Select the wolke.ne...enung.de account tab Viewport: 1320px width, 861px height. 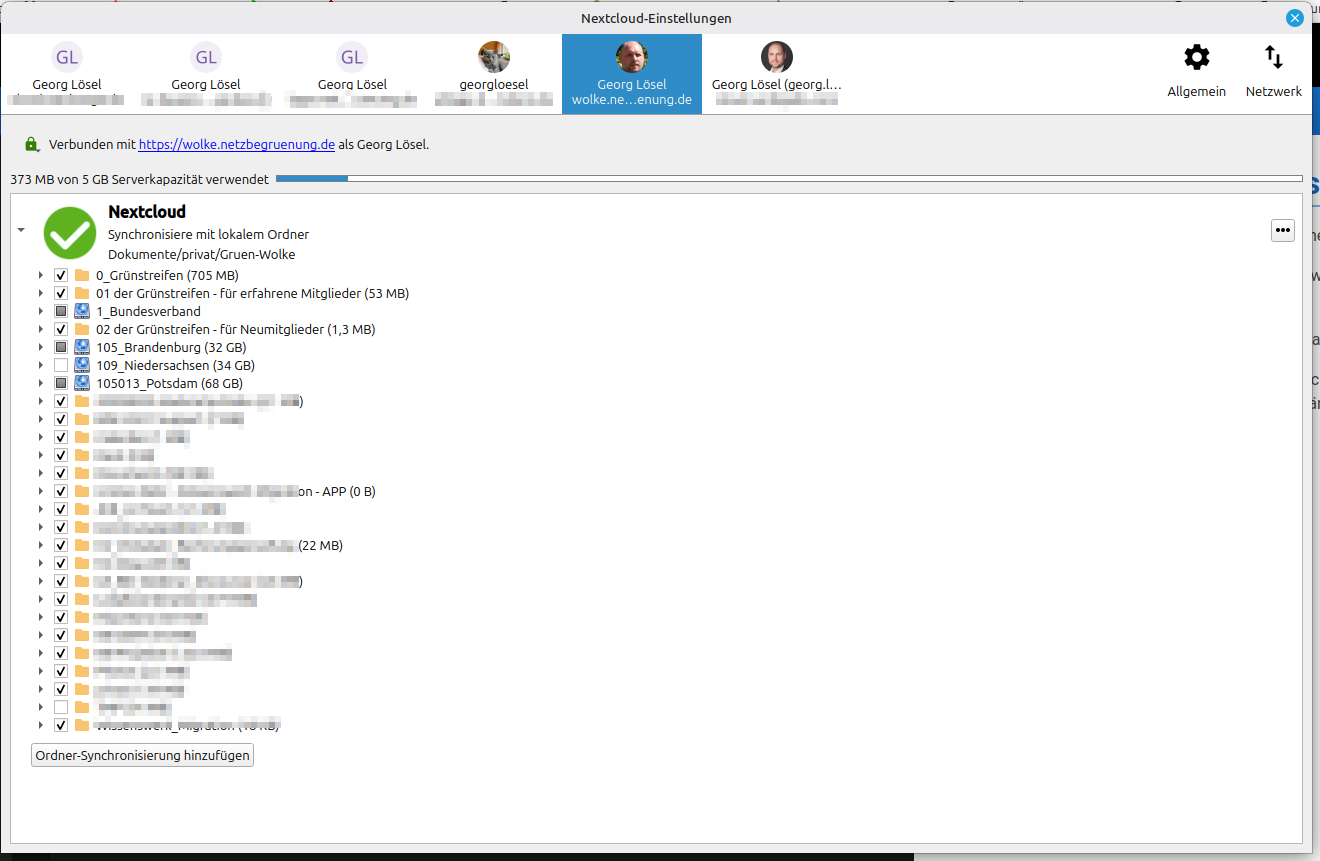[x=631, y=73]
